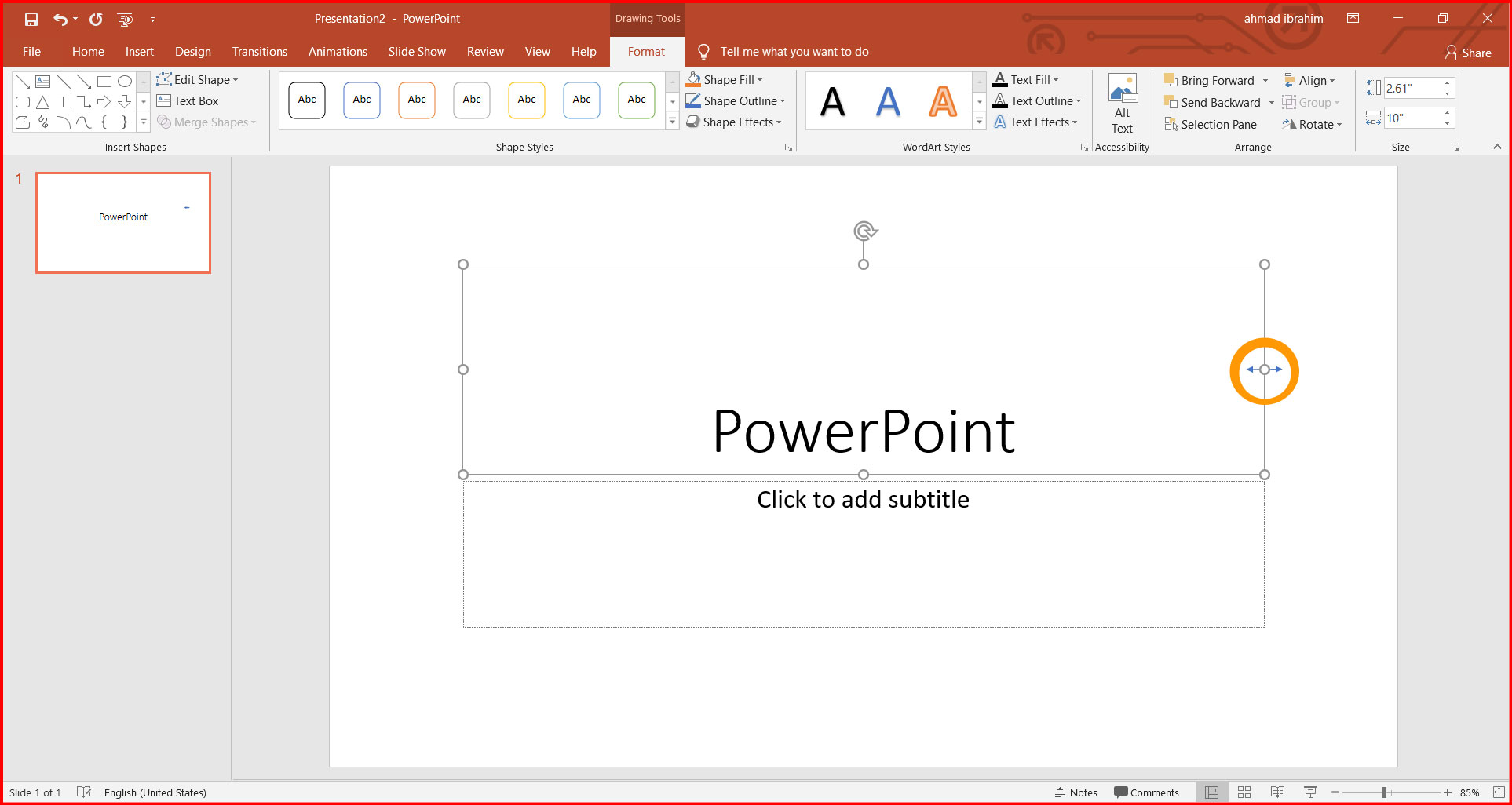This screenshot has height=805, width=1512.
Task: Select the Rounded Rectangle shape
Action: click(23, 102)
